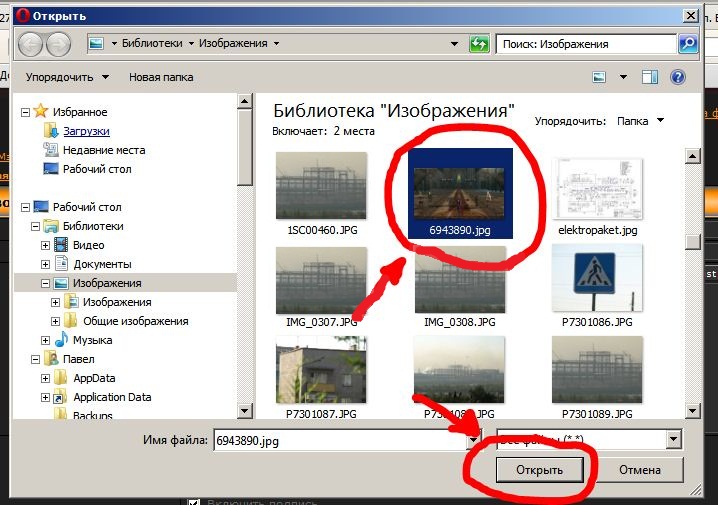Select the P7301089.JPG thumbnail
The image size is (718, 505).
597,369
